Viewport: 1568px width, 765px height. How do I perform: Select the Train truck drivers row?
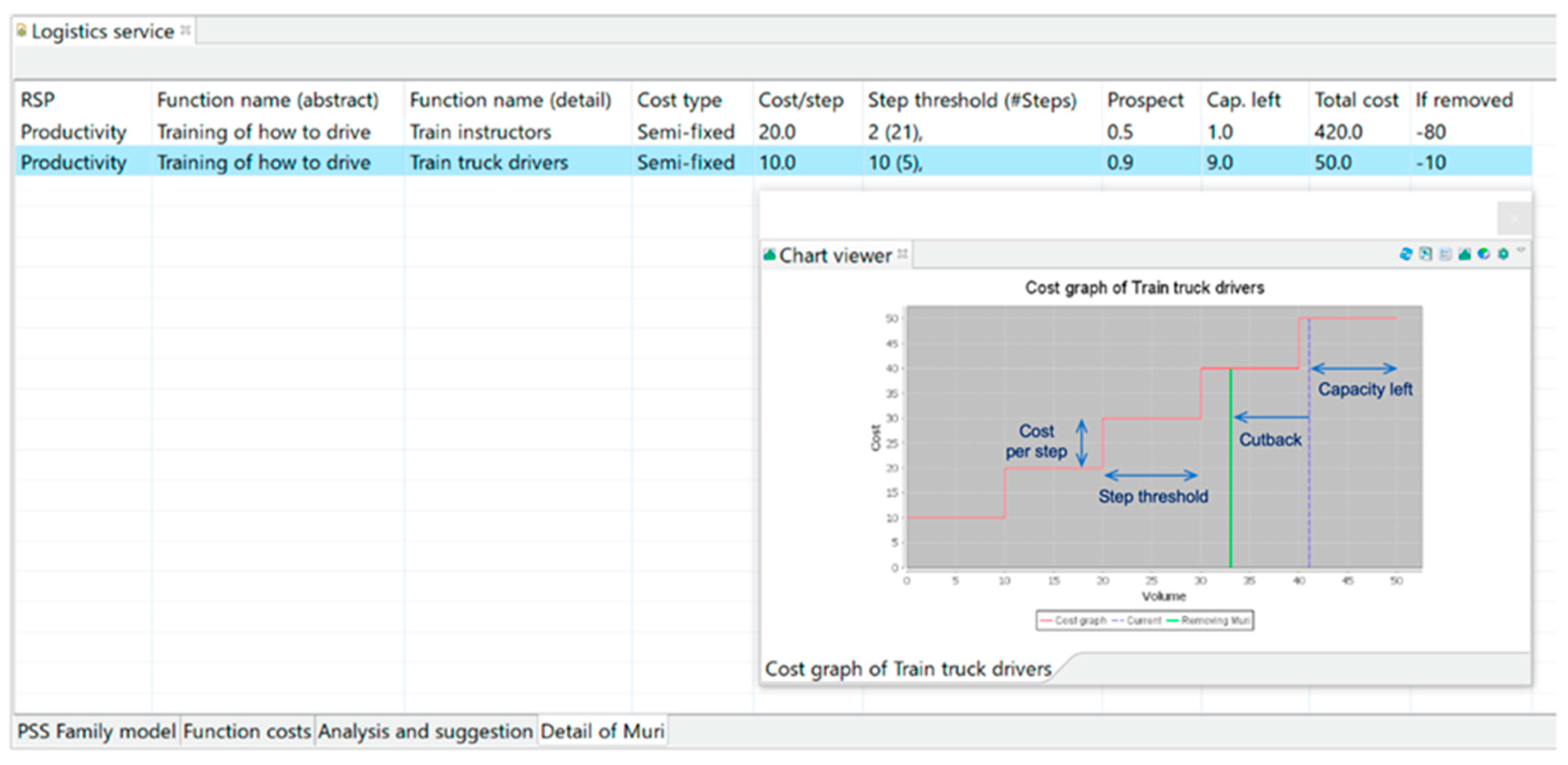(x=488, y=162)
